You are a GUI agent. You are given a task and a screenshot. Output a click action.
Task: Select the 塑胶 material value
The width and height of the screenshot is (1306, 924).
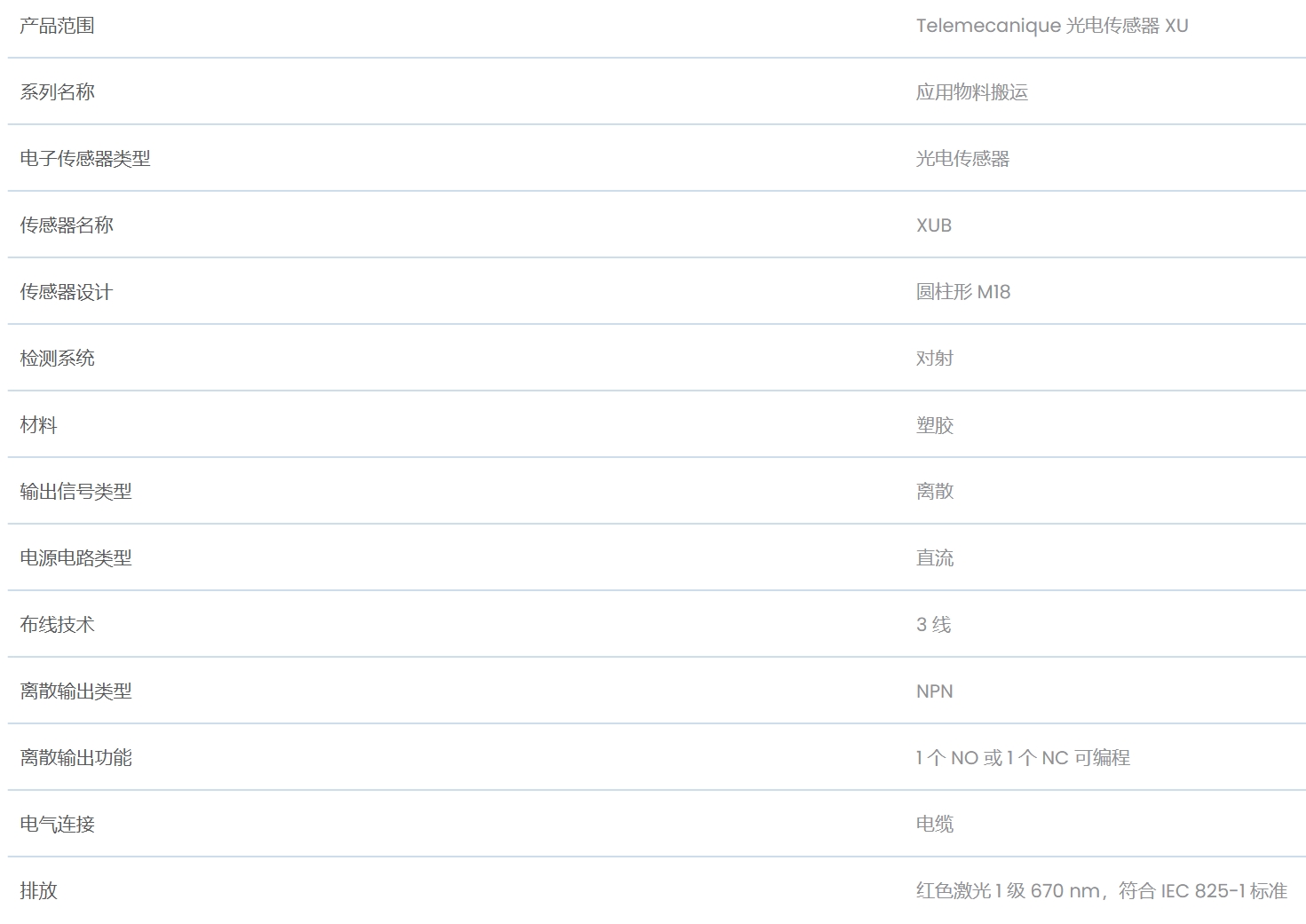tap(935, 425)
